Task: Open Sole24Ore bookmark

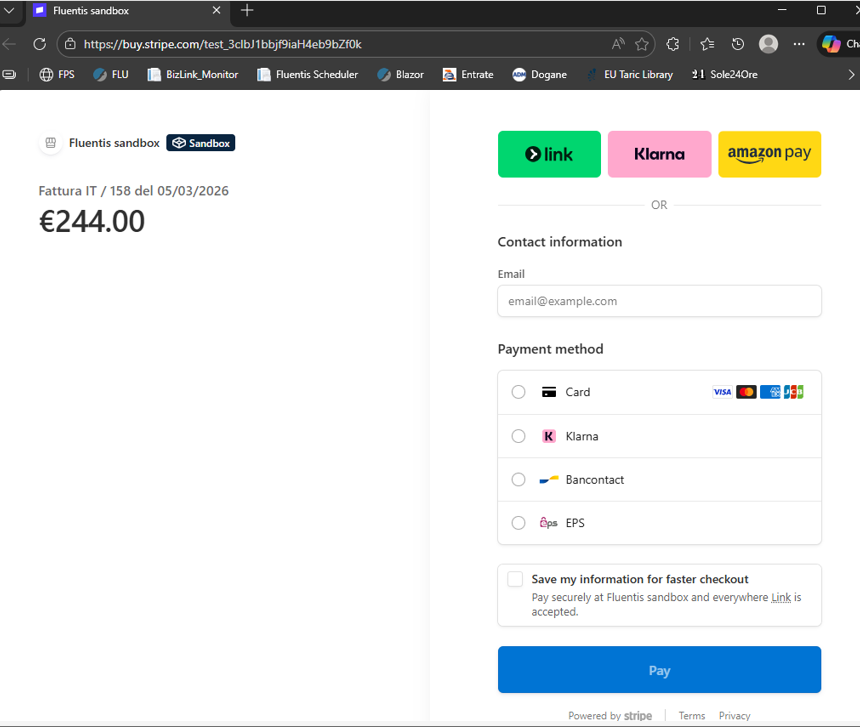Action: tap(725, 75)
